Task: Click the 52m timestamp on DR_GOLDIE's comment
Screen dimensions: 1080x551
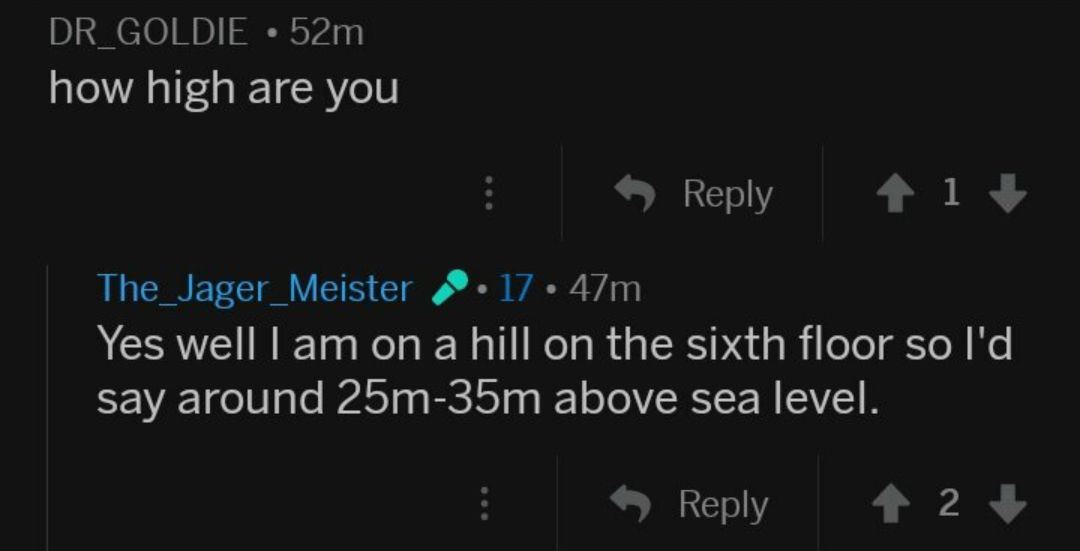Action: [x=326, y=33]
